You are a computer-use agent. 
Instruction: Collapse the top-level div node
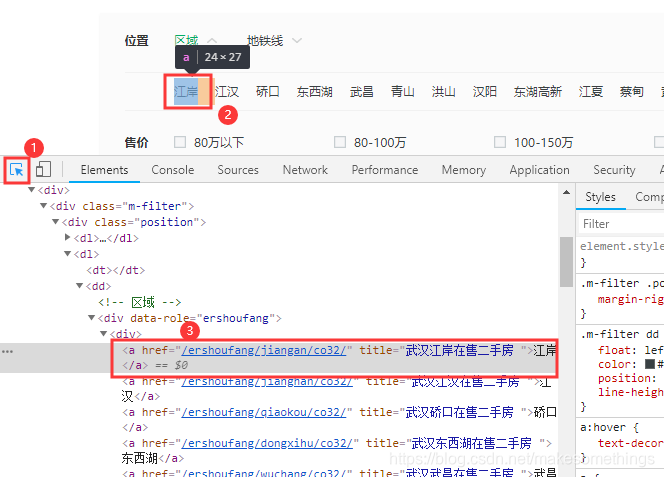coord(31,190)
